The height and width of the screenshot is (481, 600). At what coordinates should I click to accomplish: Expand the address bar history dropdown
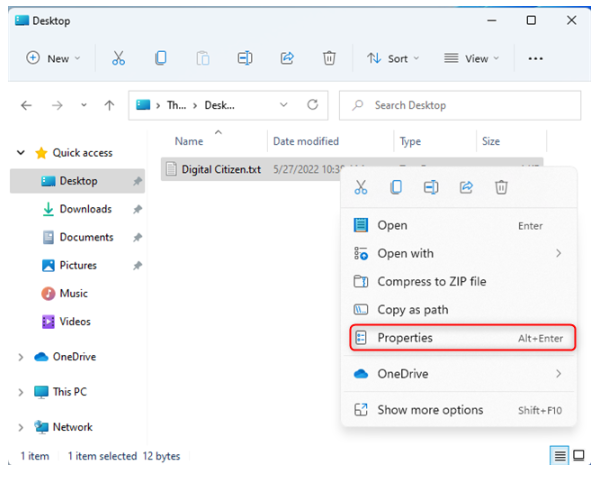[284, 105]
